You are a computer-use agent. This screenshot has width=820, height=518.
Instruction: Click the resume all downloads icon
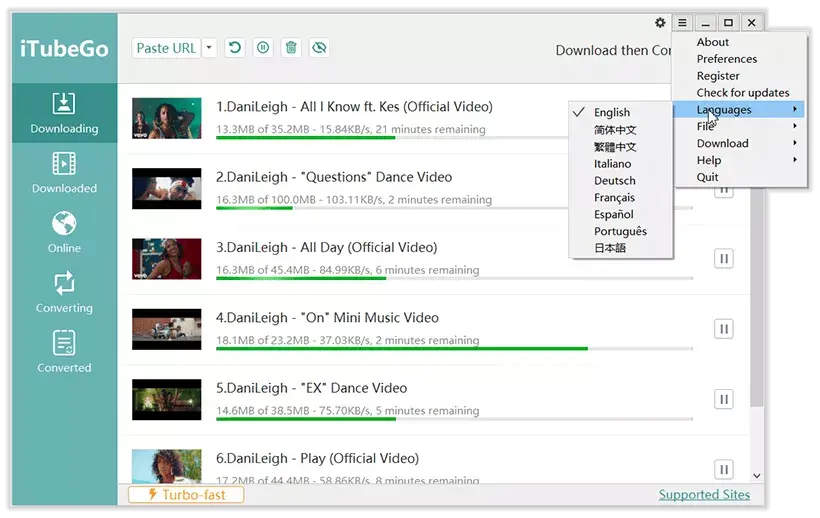(x=235, y=48)
